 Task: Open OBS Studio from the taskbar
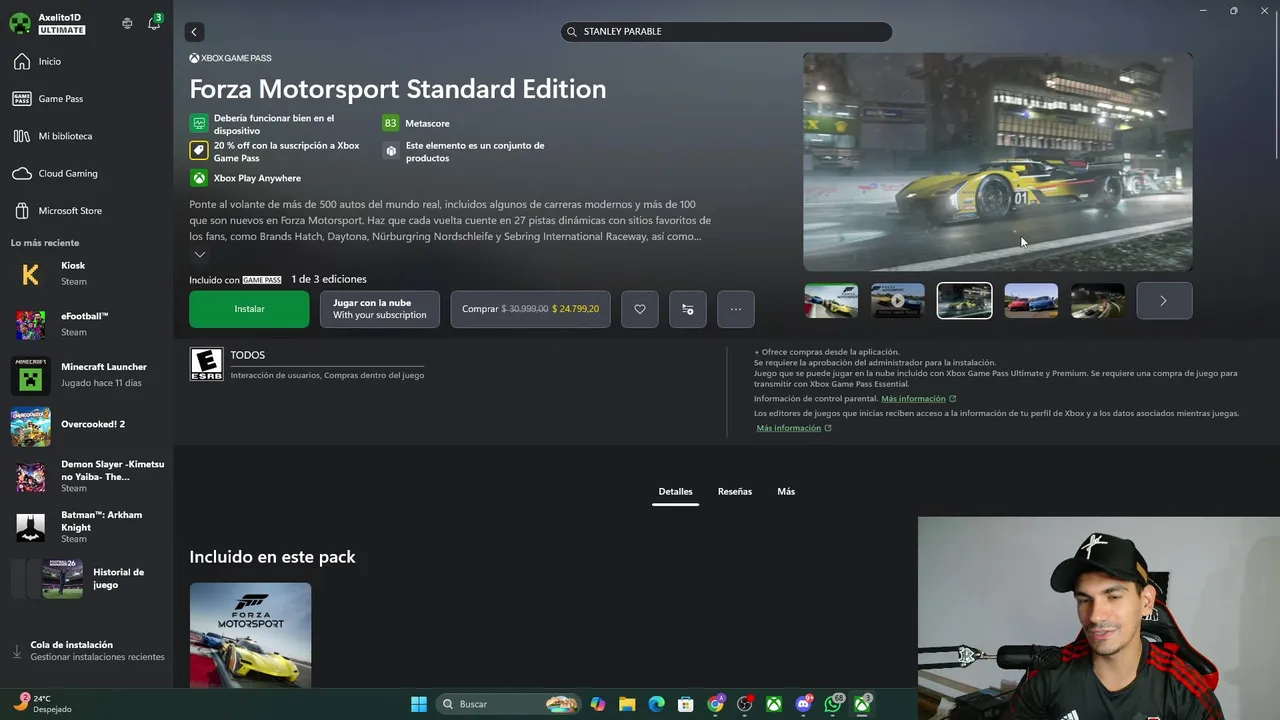click(745, 704)
